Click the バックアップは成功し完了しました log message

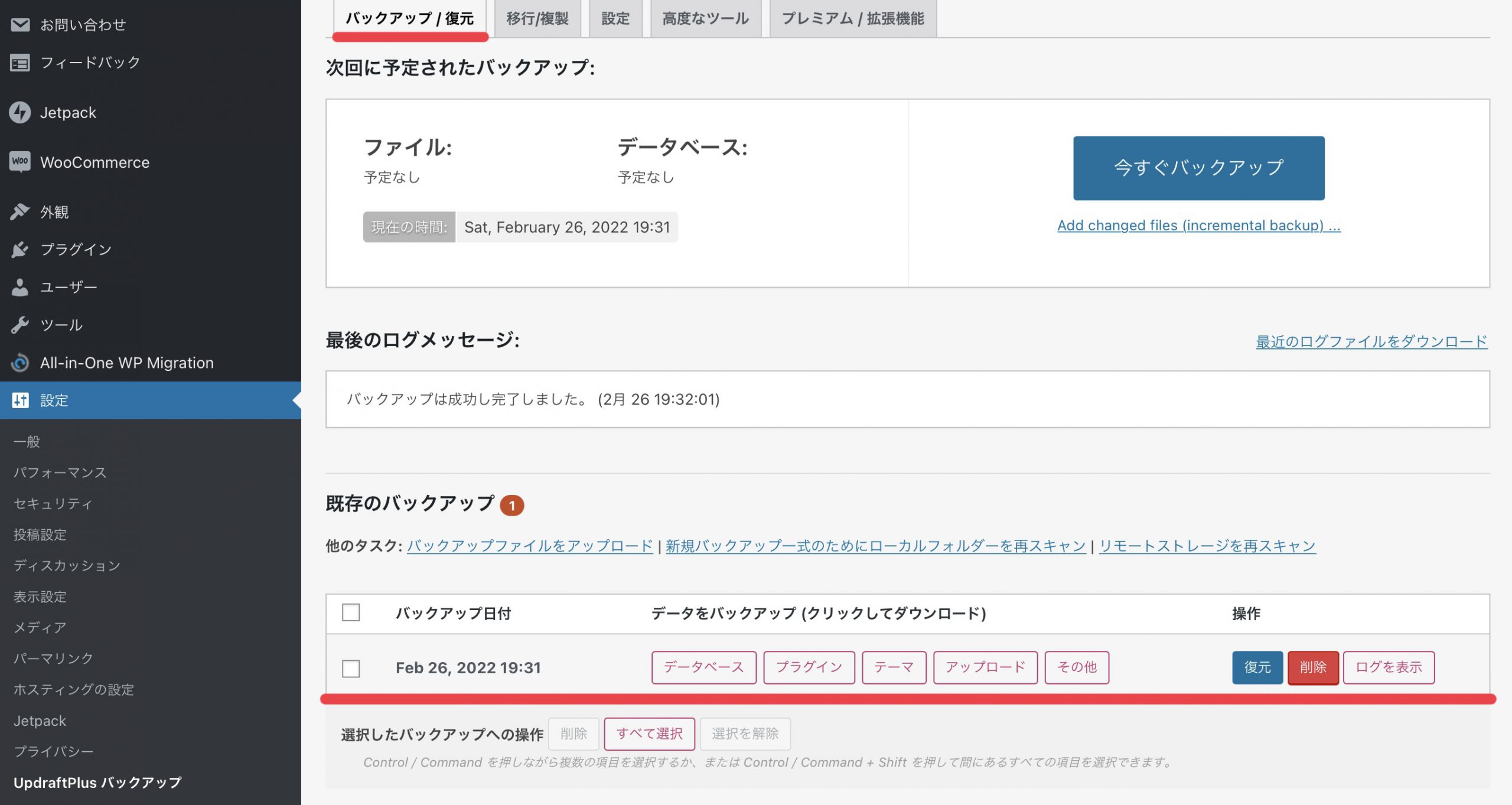(x=533, y=399)
